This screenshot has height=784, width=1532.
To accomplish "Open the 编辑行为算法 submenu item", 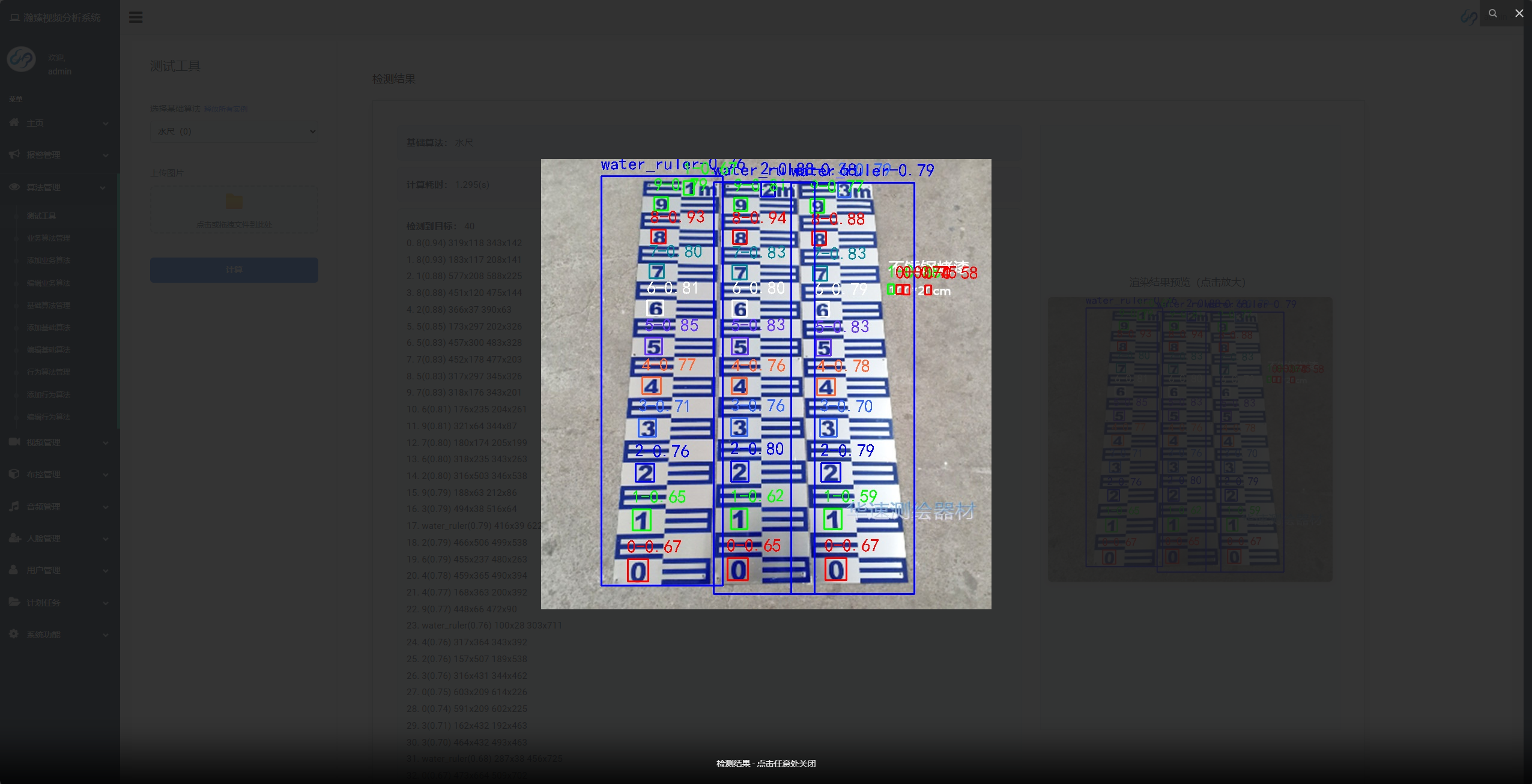I will tap(49, 417).
